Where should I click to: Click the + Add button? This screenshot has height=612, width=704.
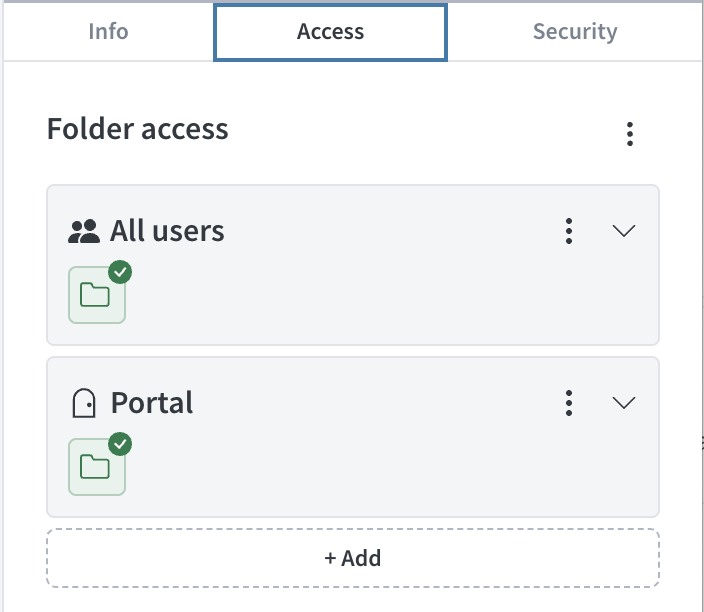coord(352,558)
